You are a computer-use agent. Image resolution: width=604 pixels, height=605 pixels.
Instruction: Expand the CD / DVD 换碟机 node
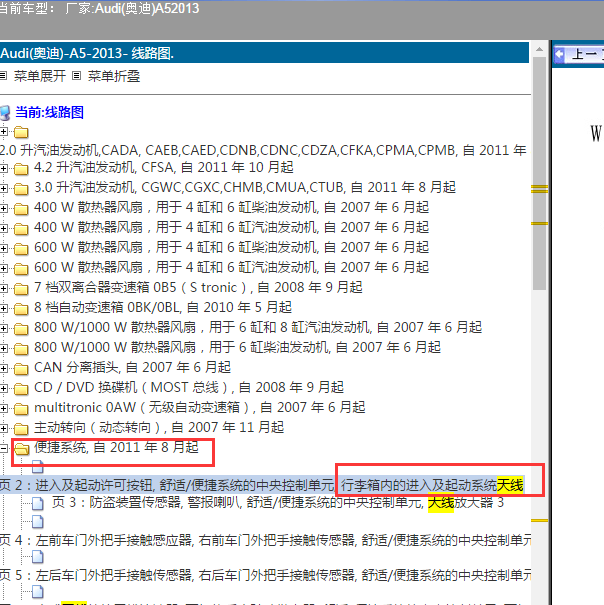(x=3, y=389)
